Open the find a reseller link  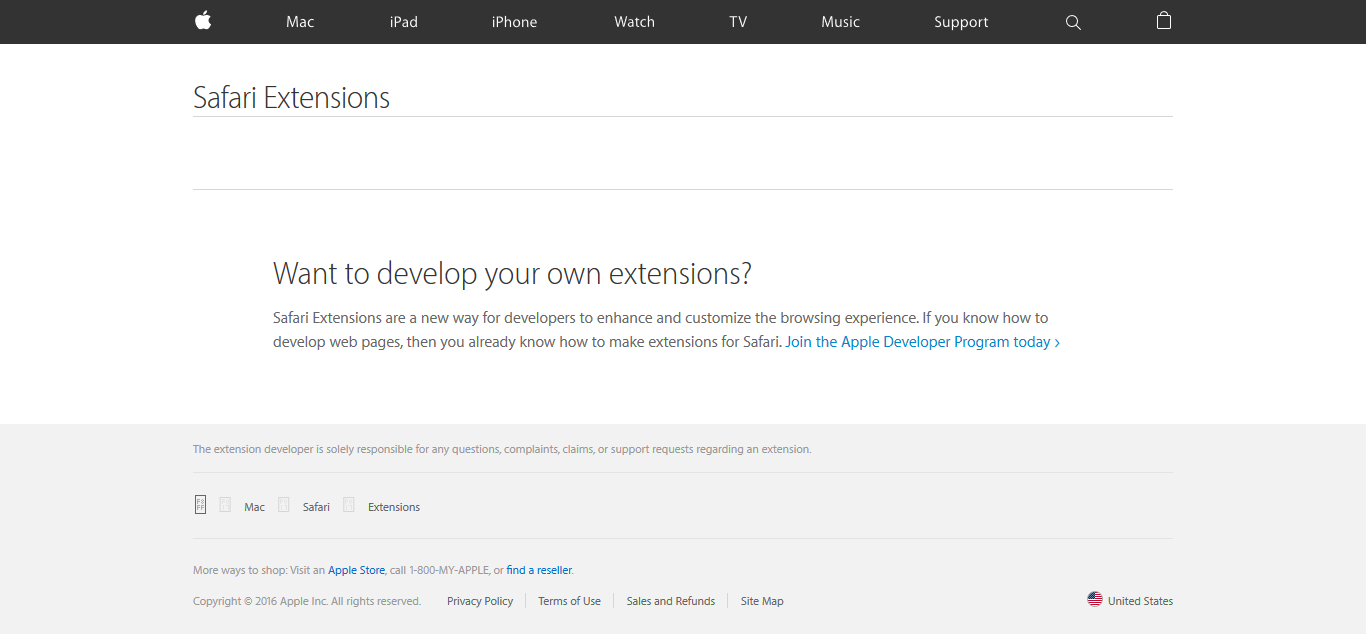(539, 570)
